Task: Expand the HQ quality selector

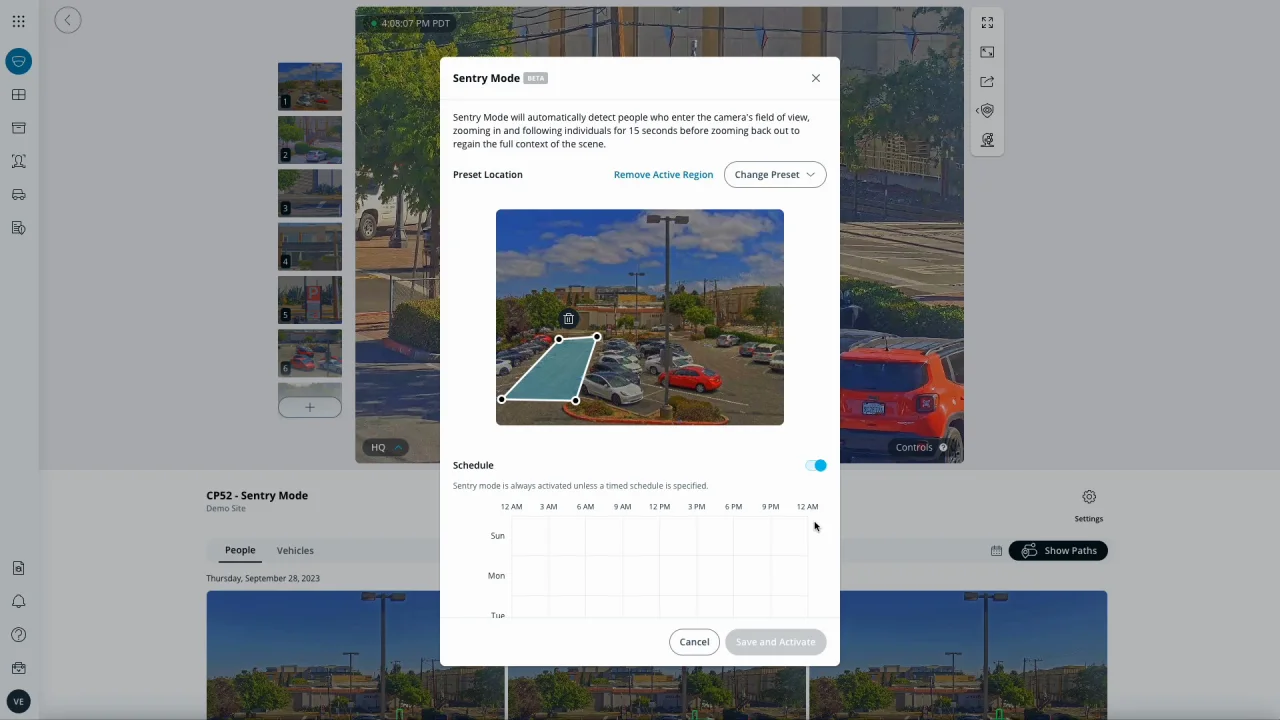Action: [385, 448]
